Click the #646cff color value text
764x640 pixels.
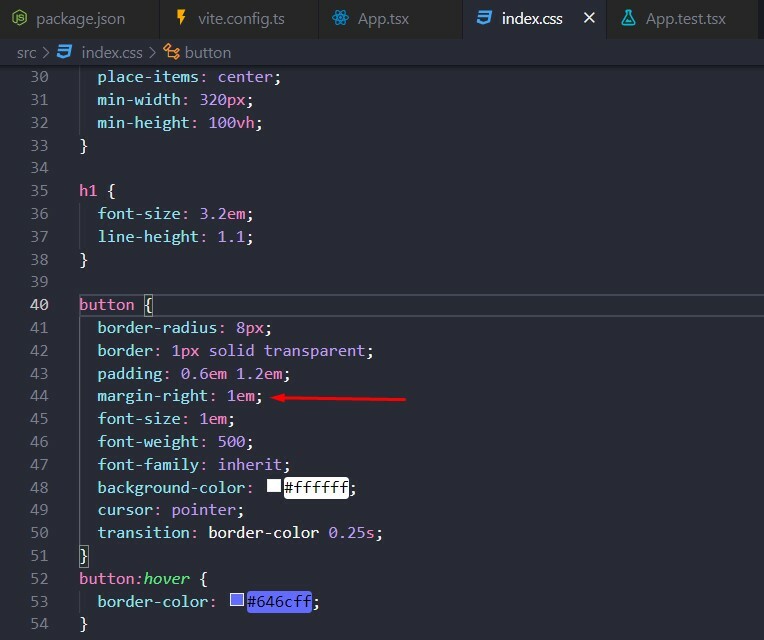coord(279,602)
